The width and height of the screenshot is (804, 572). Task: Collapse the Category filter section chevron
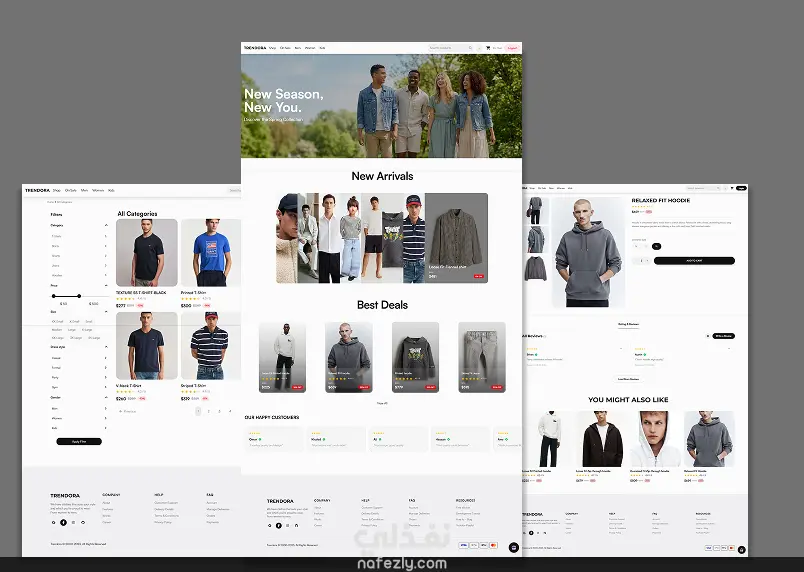106,226
